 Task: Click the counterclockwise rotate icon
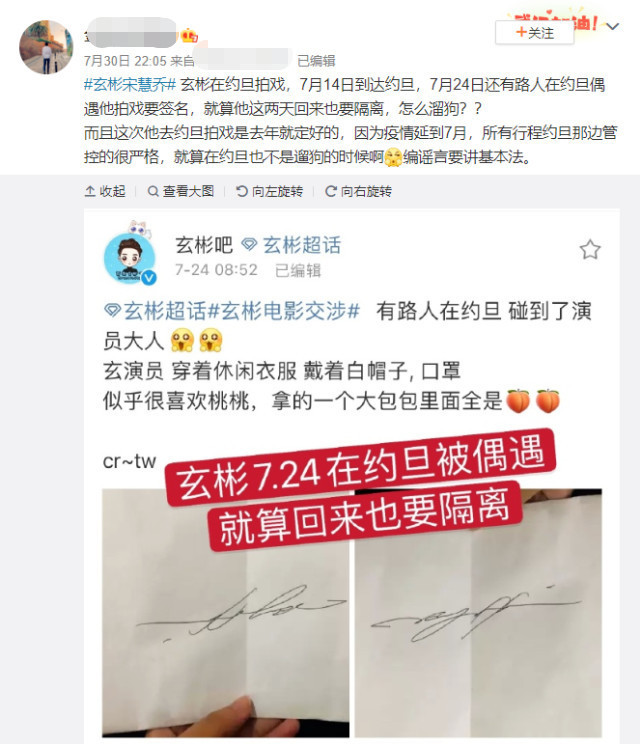pos(241,191)
